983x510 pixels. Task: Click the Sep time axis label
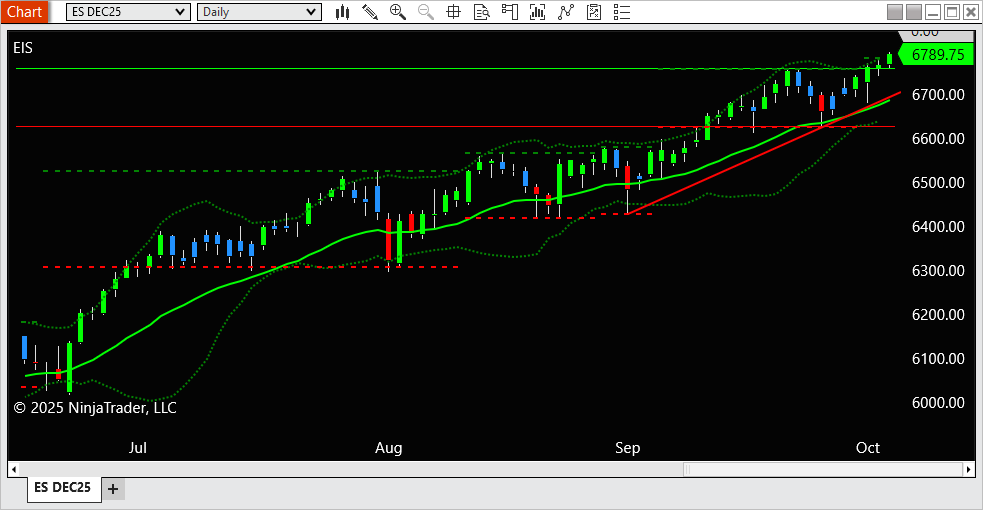(628, 447)
